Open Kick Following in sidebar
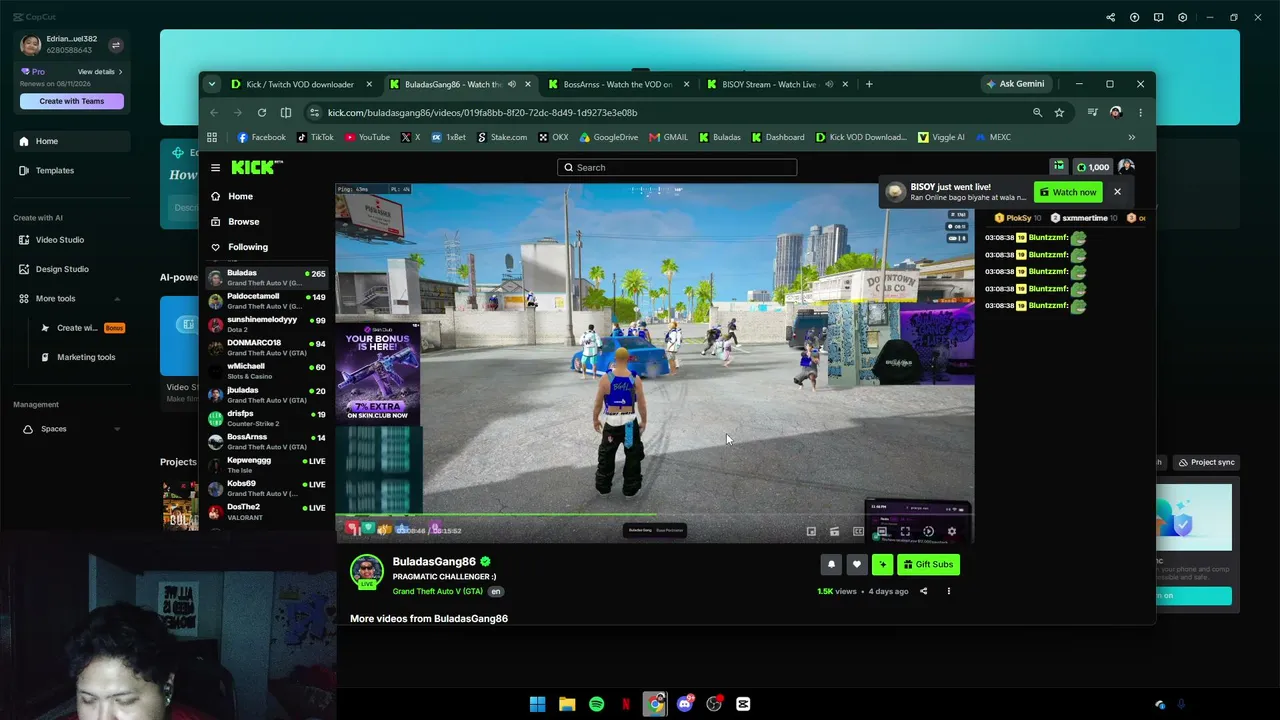 tap(240, 247)
